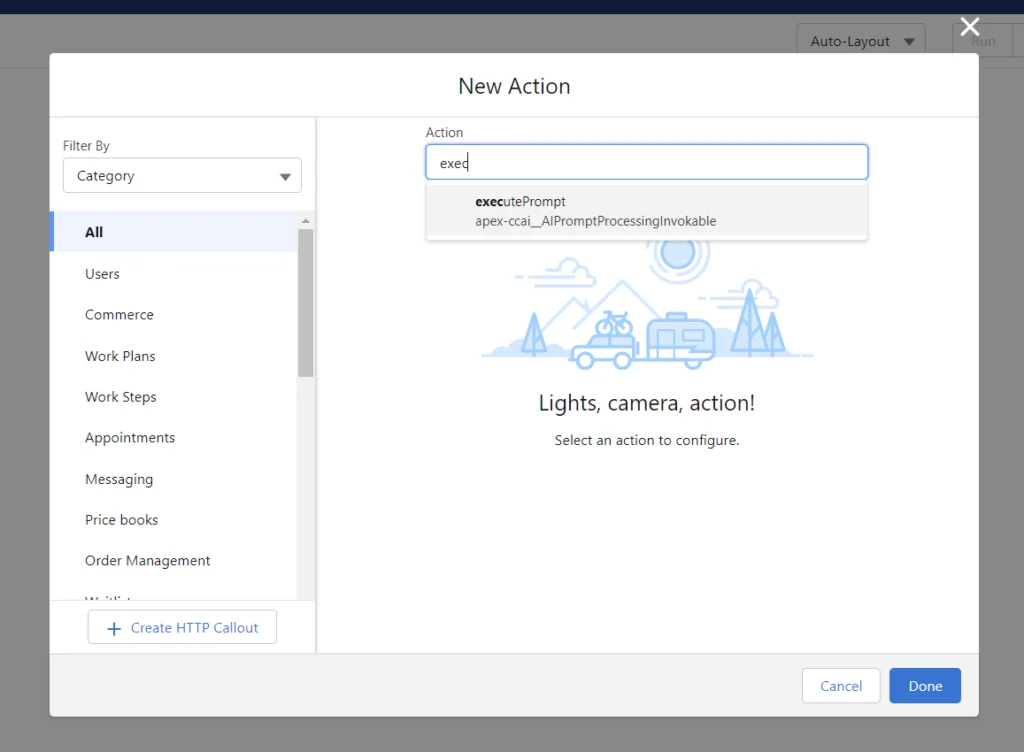Open the Work Plans category
The height and width of the screenshot is (752, 1024).
(120, 356)
